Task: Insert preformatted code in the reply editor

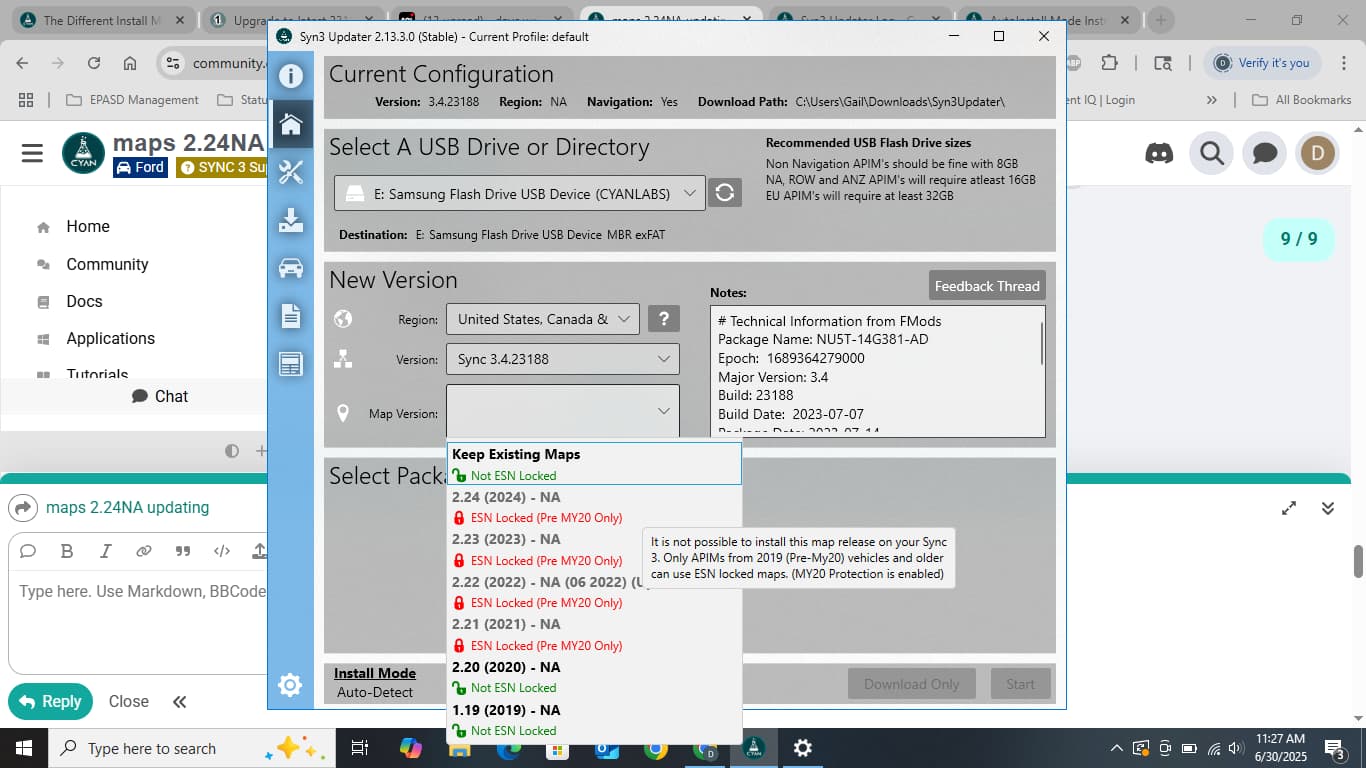Action: (222, 551)
